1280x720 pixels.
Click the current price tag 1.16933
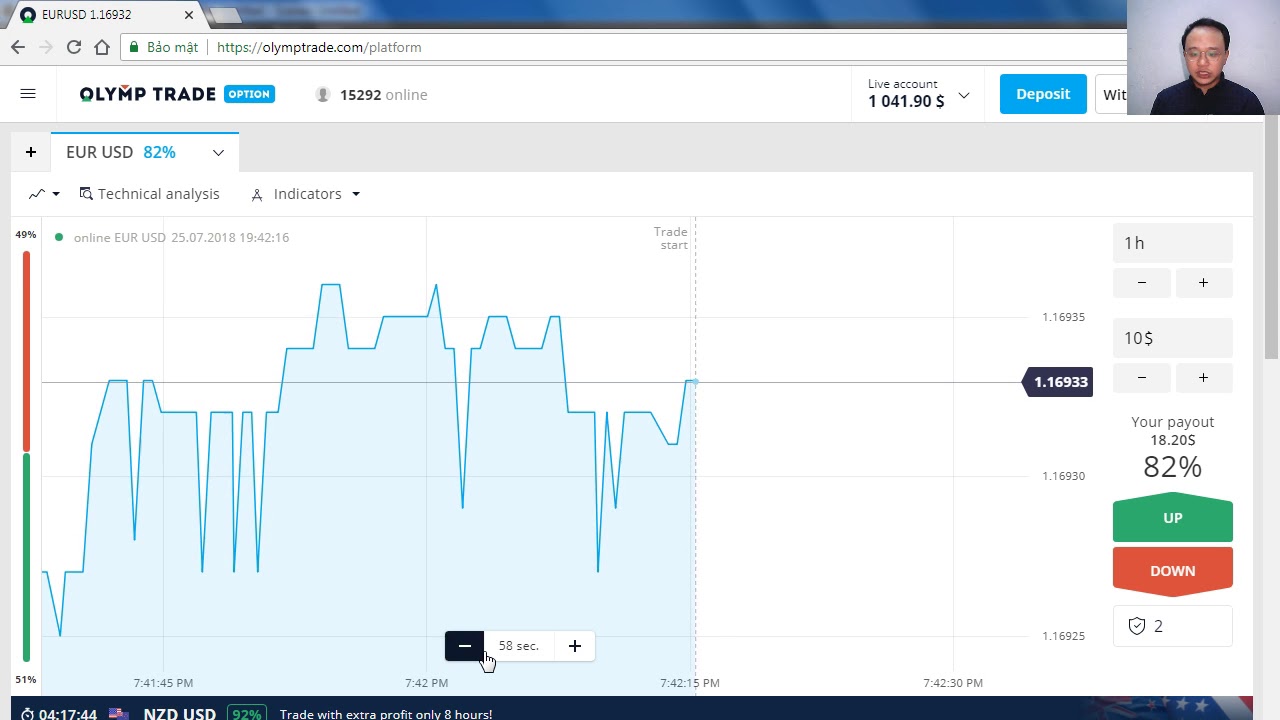[1058, 382]
